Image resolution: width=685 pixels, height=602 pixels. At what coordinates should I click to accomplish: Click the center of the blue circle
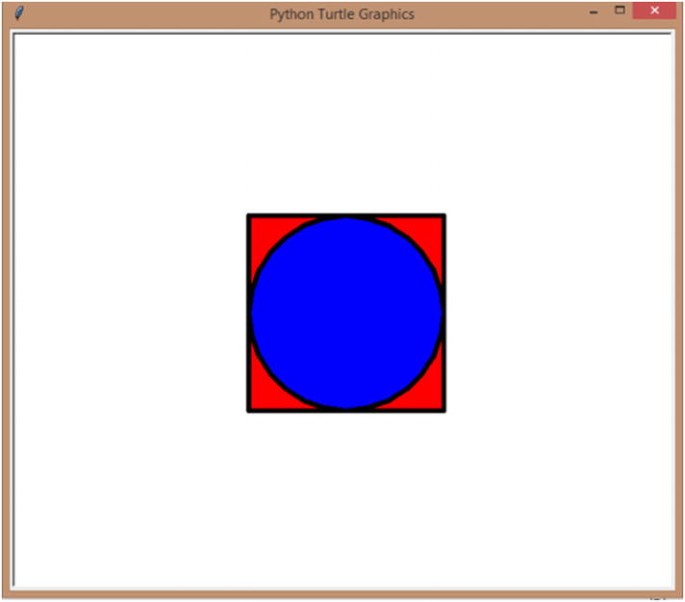[x=346, y=313]
